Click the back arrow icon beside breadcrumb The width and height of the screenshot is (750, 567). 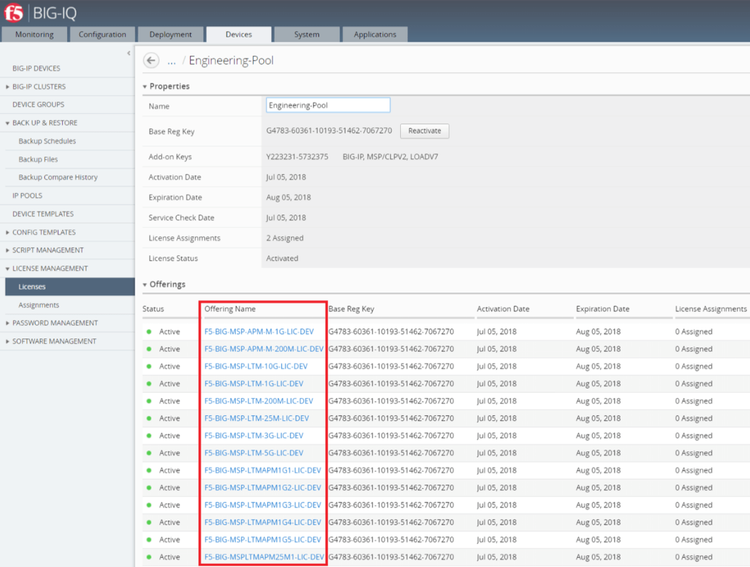click(x=152, y=61)
